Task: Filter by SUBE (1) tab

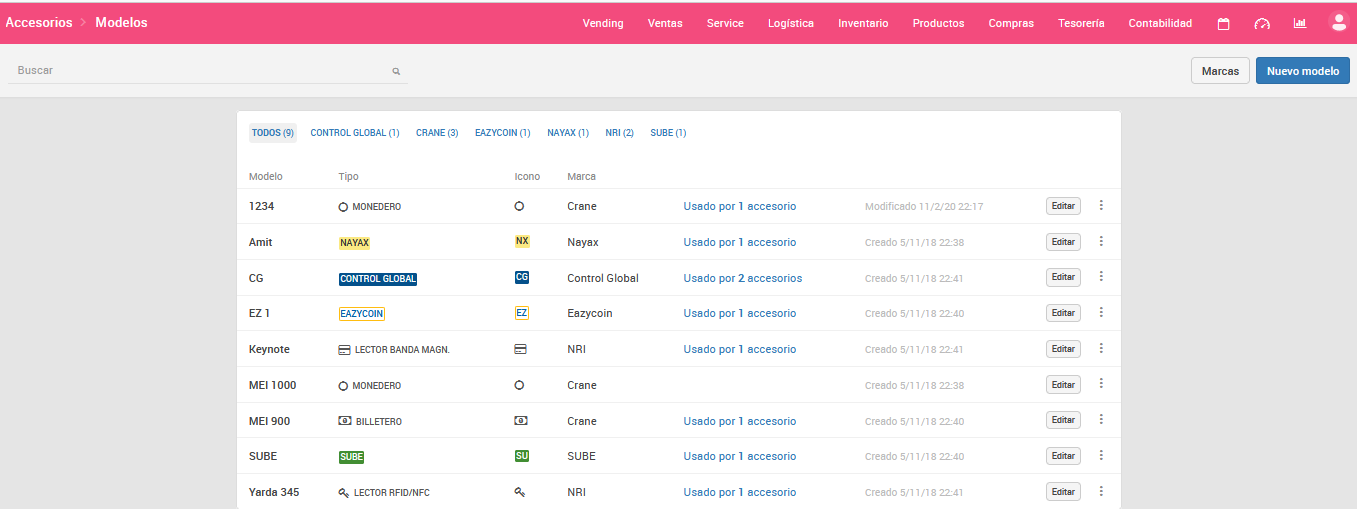Action: 668,132
